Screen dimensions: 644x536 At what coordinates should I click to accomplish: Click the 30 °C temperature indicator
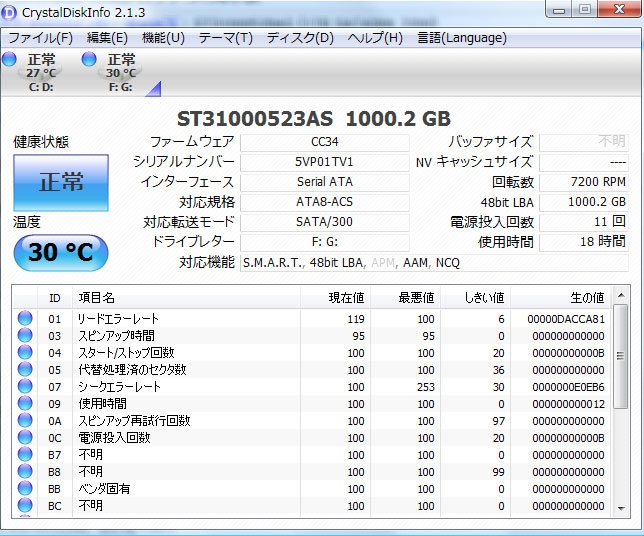[x=61, y=253]
